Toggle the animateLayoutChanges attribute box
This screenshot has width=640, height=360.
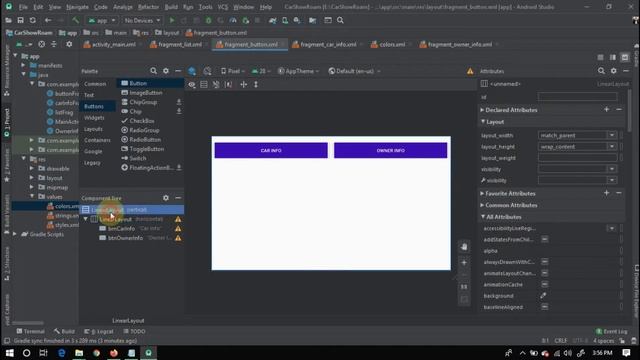click(544, 273)
